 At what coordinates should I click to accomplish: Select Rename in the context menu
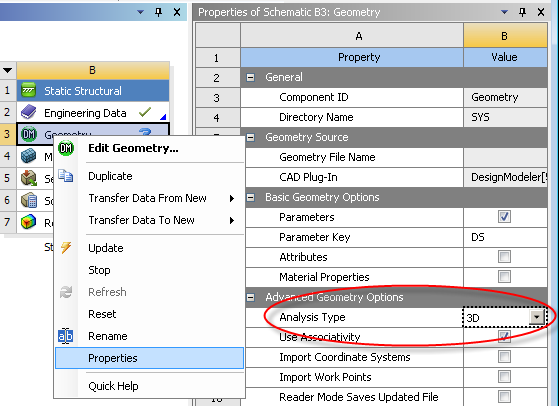(108, 336)
